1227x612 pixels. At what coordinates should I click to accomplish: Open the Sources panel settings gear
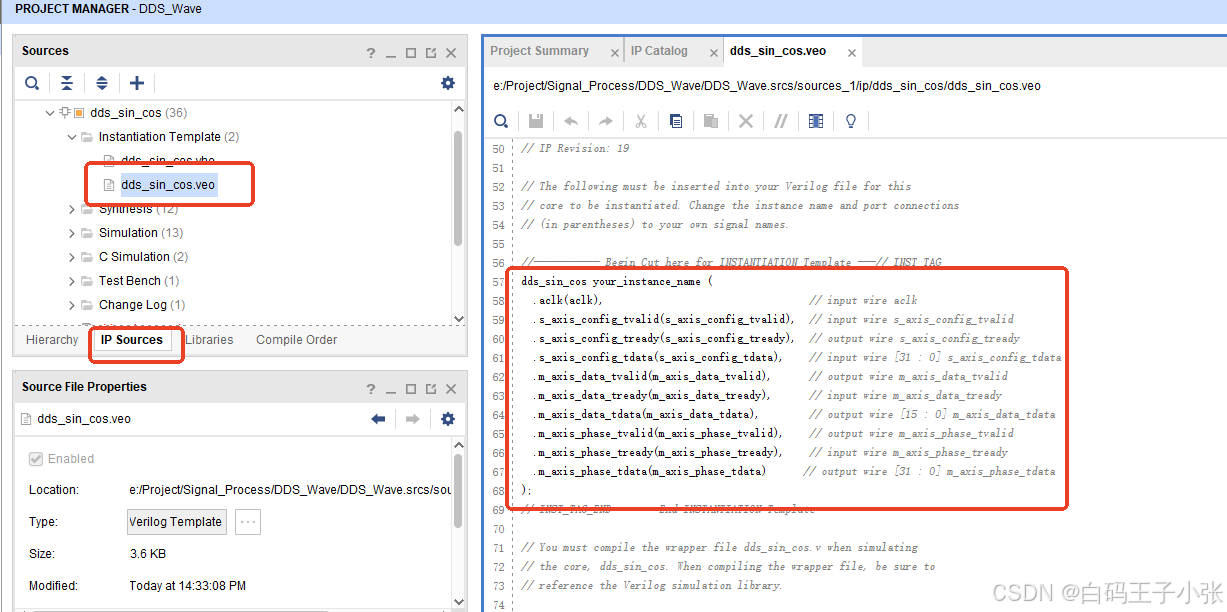[x=448, y=83]
